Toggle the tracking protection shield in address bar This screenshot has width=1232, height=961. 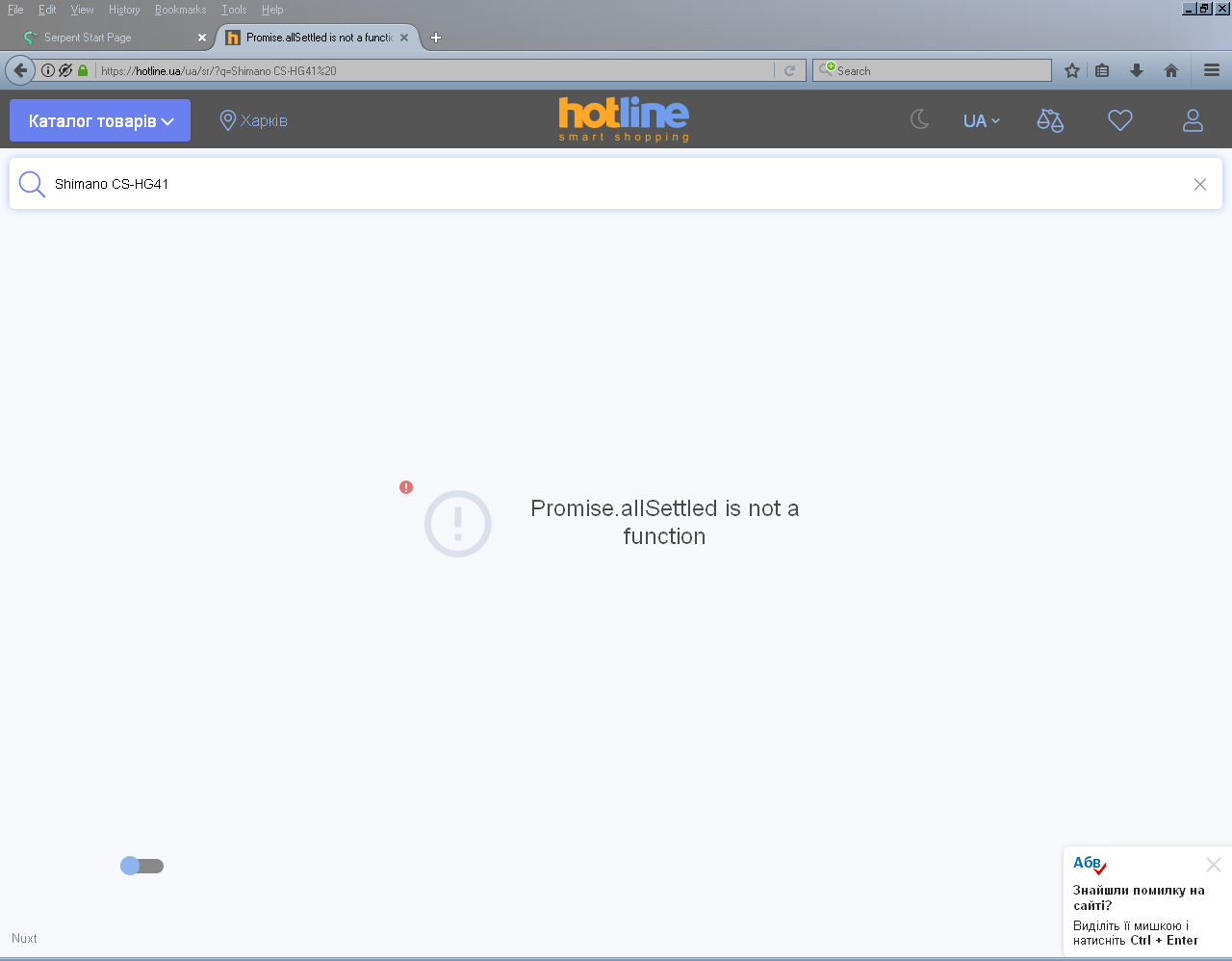click(65, 70)
